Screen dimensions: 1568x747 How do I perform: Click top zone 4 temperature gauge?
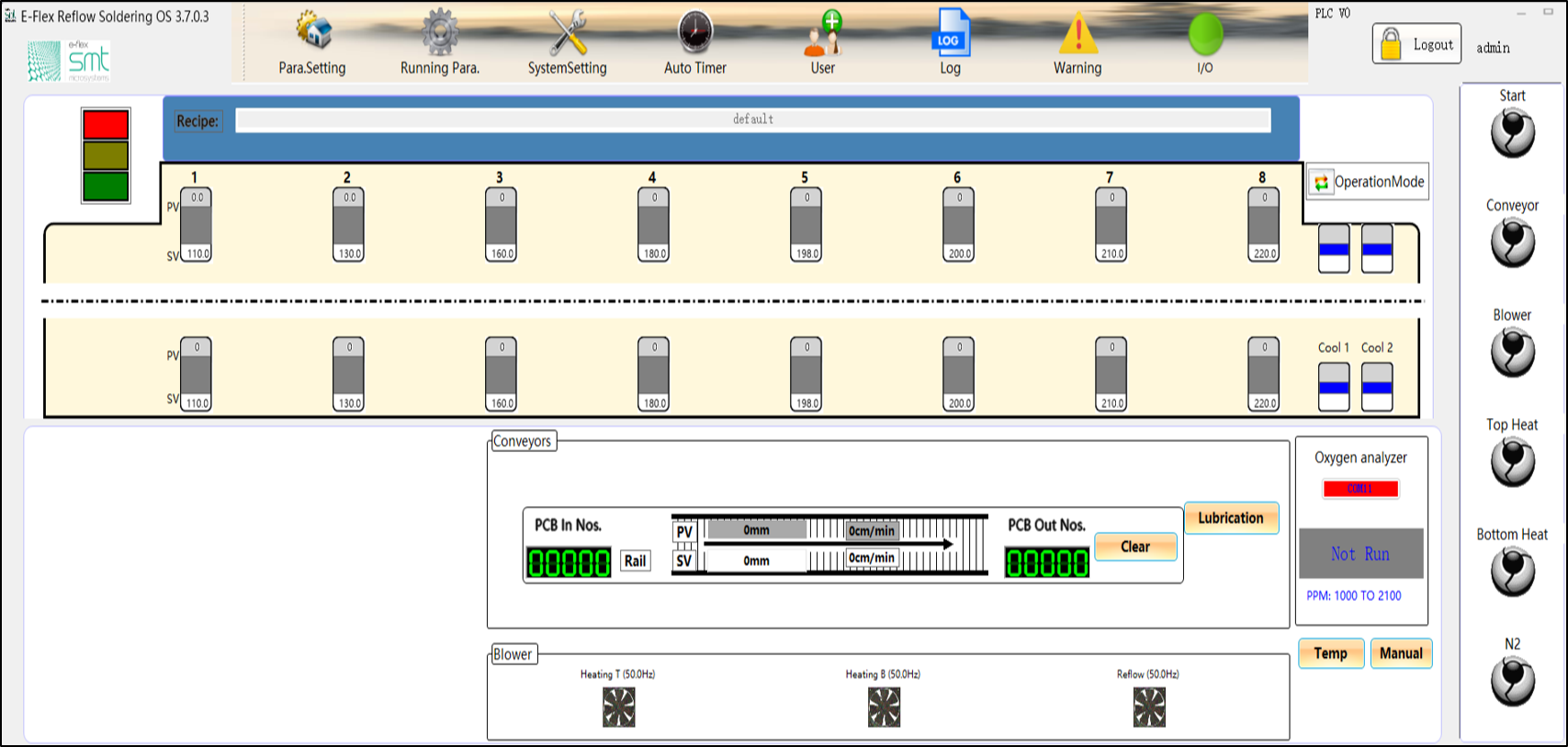point(654,225)
